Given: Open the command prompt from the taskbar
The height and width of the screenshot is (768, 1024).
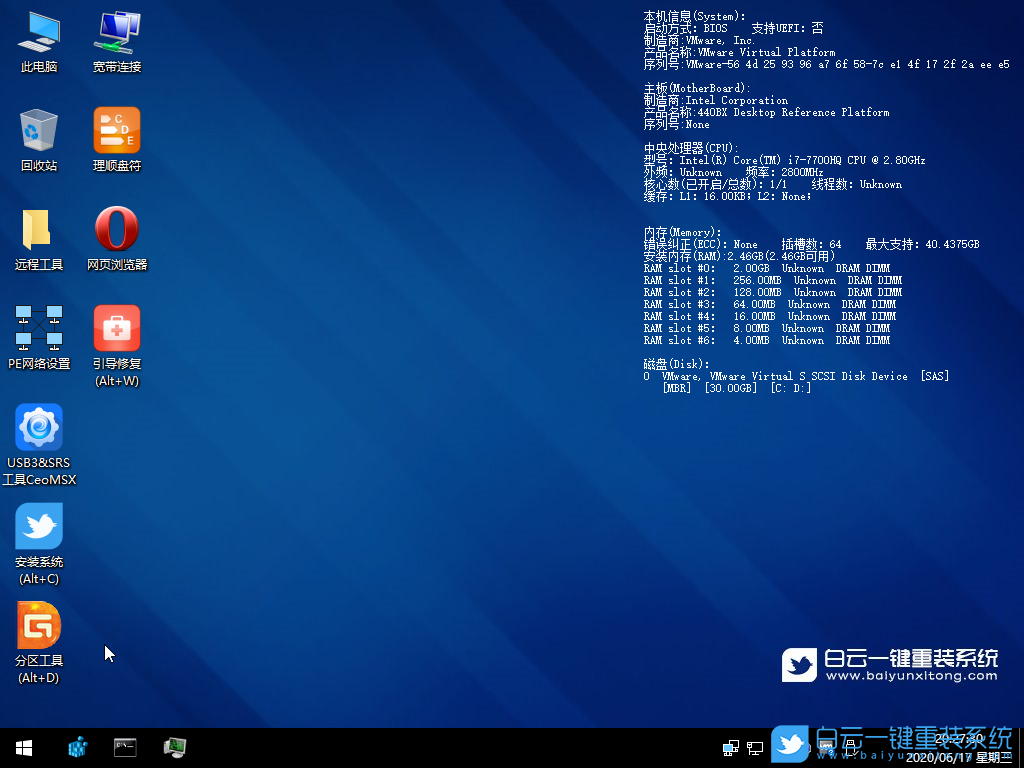Looking at the screenshot, I should [125, 746].
